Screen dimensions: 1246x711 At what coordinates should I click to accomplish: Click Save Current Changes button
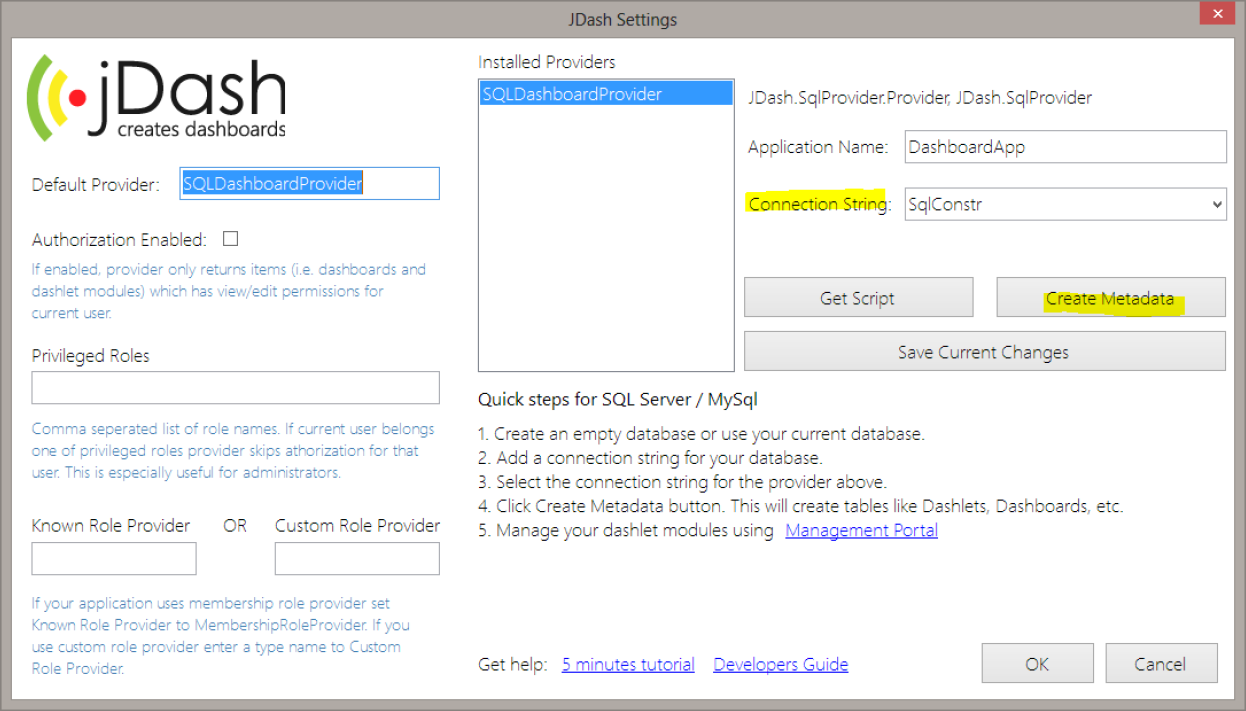click(x=985, y=352)
